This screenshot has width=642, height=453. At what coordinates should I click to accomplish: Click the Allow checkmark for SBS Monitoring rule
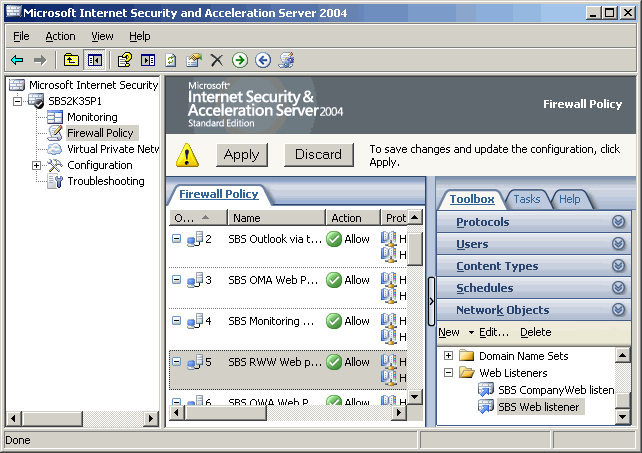click(334, 321)
